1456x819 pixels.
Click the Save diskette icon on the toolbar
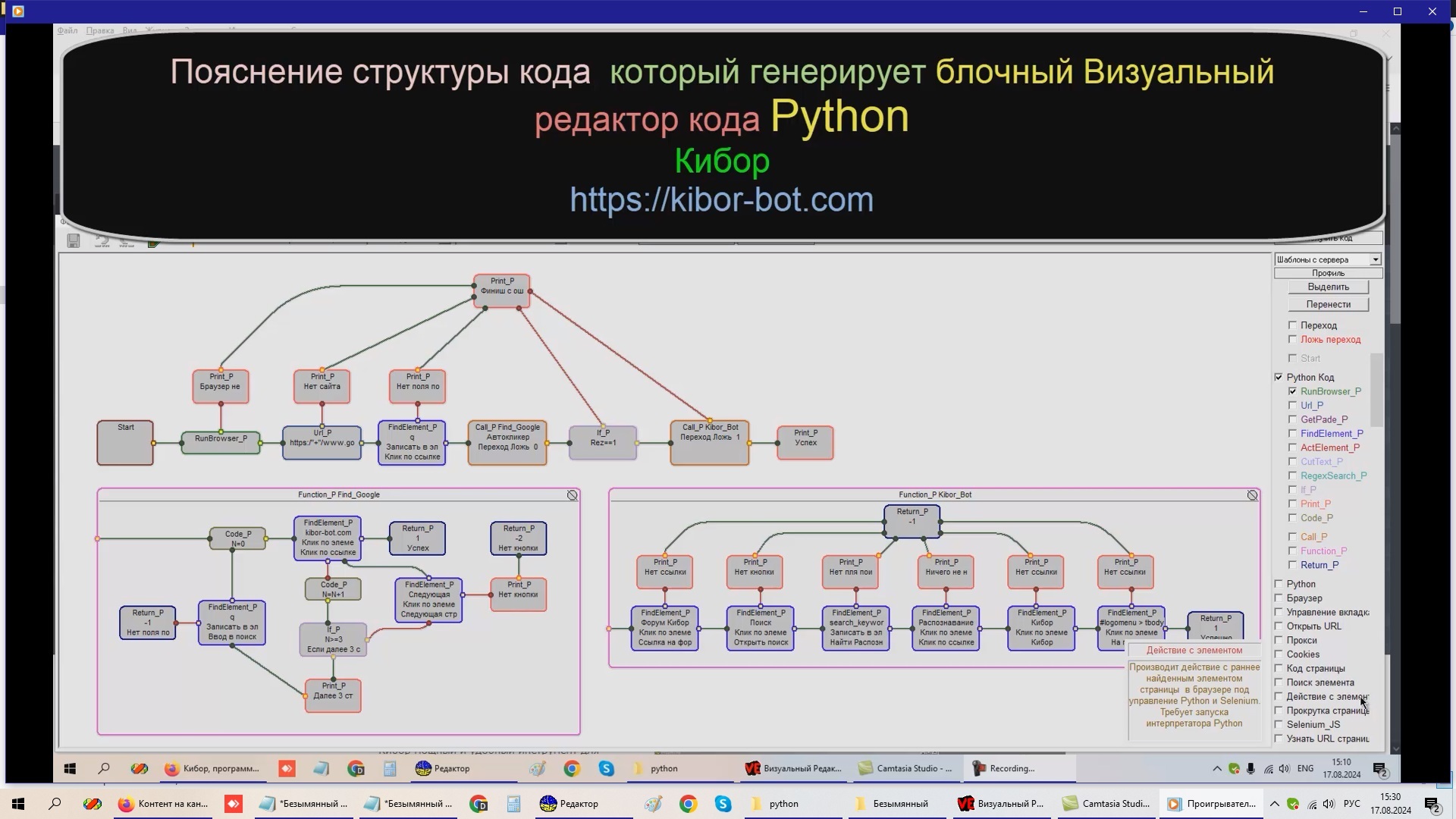click(x=74, y=240)
